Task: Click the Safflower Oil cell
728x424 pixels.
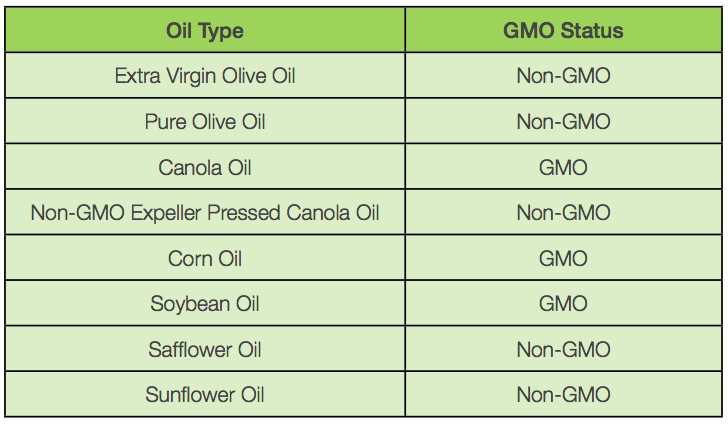Action: point(205,350)
